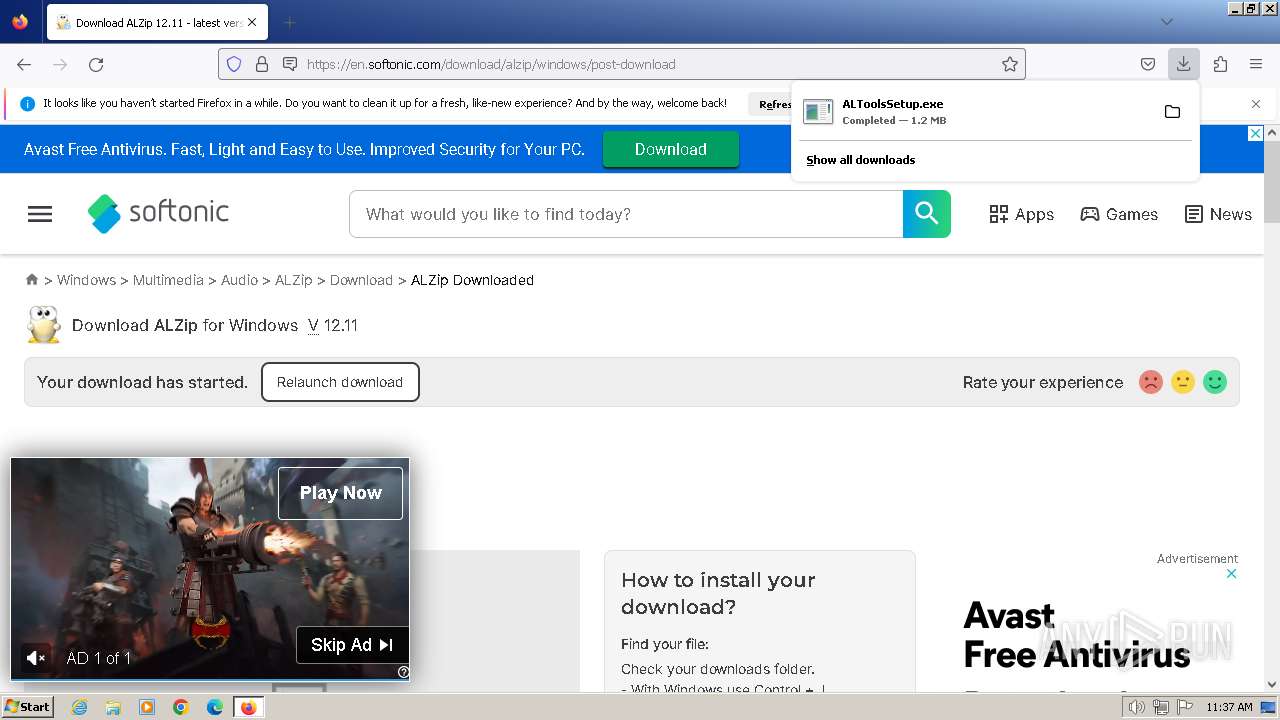Click the page URL in address bar
This screenshot has height=720, width=1280.
click(x=491, y=64)
